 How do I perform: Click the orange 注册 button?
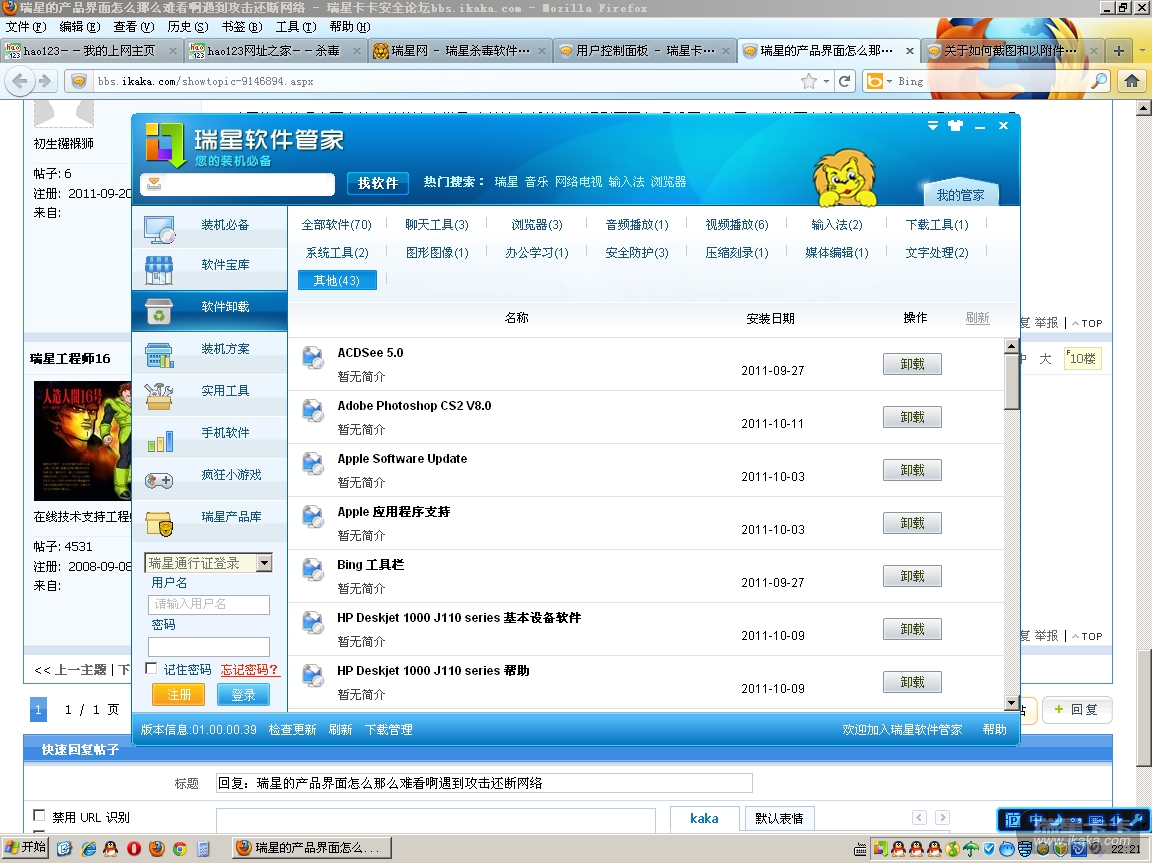(x=179, y=695)
